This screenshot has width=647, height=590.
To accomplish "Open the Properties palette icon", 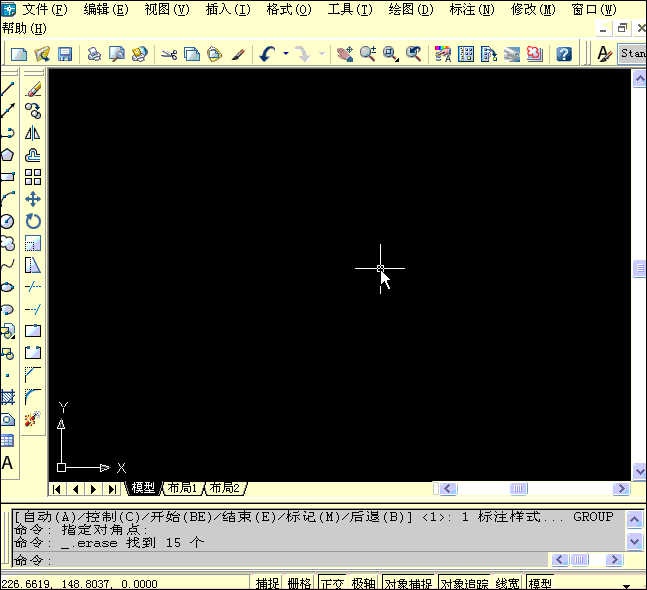I will [443, 54].
